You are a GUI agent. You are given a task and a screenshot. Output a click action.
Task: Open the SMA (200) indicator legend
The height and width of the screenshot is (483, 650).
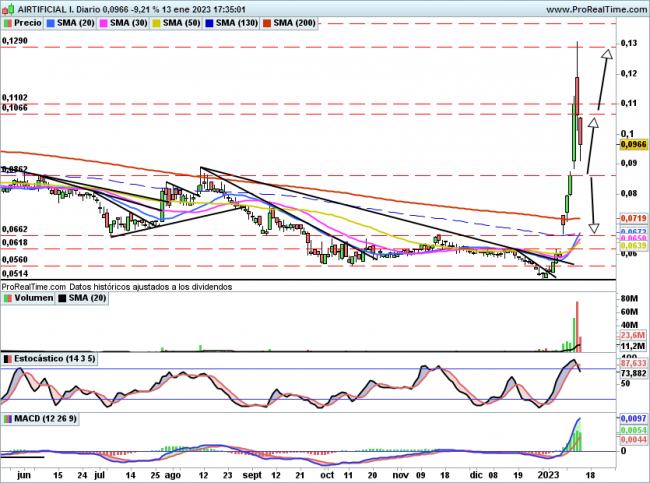tap(312, 22)
